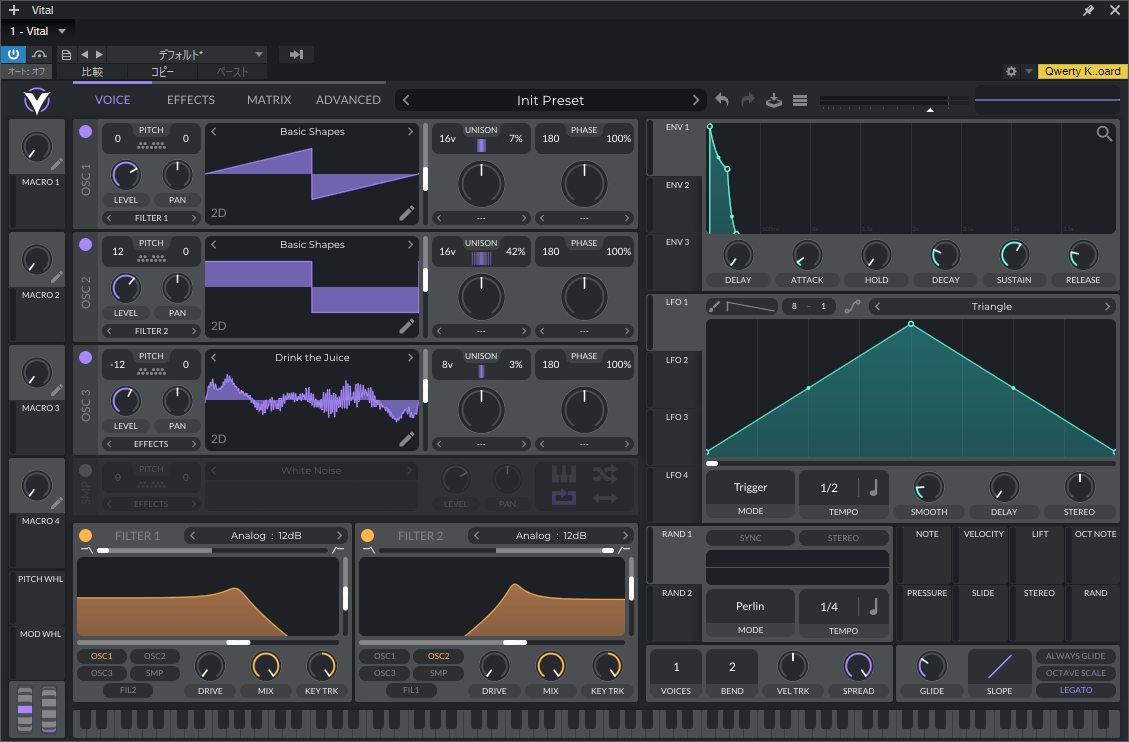The width and height of the screenshot is (1129, 742).
Task: Toggle OSC2 input on Filter 1
Action: pyautogui.click(x=155, y=656)
